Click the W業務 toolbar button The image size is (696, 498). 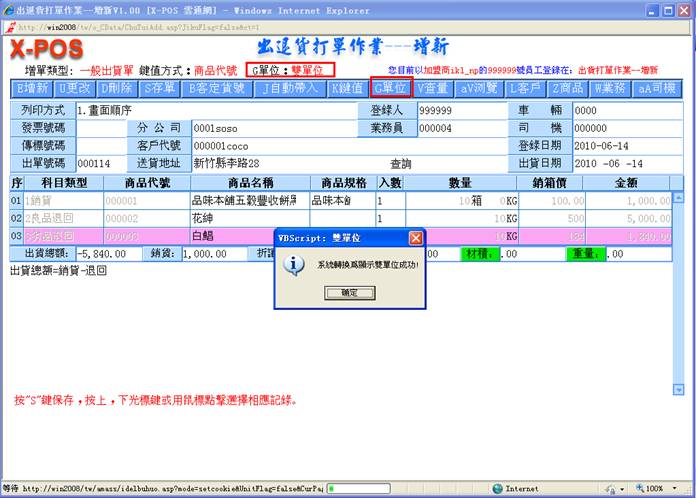tap(616, 87)
